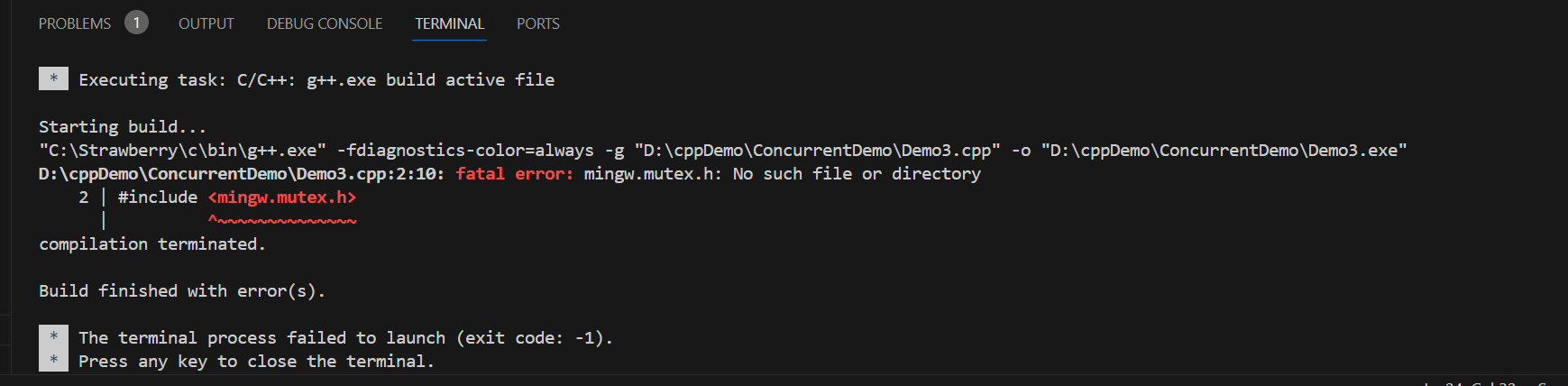
Task: Click the red <mingw.mutex.h> include text
Action: (x=282, y=197)
